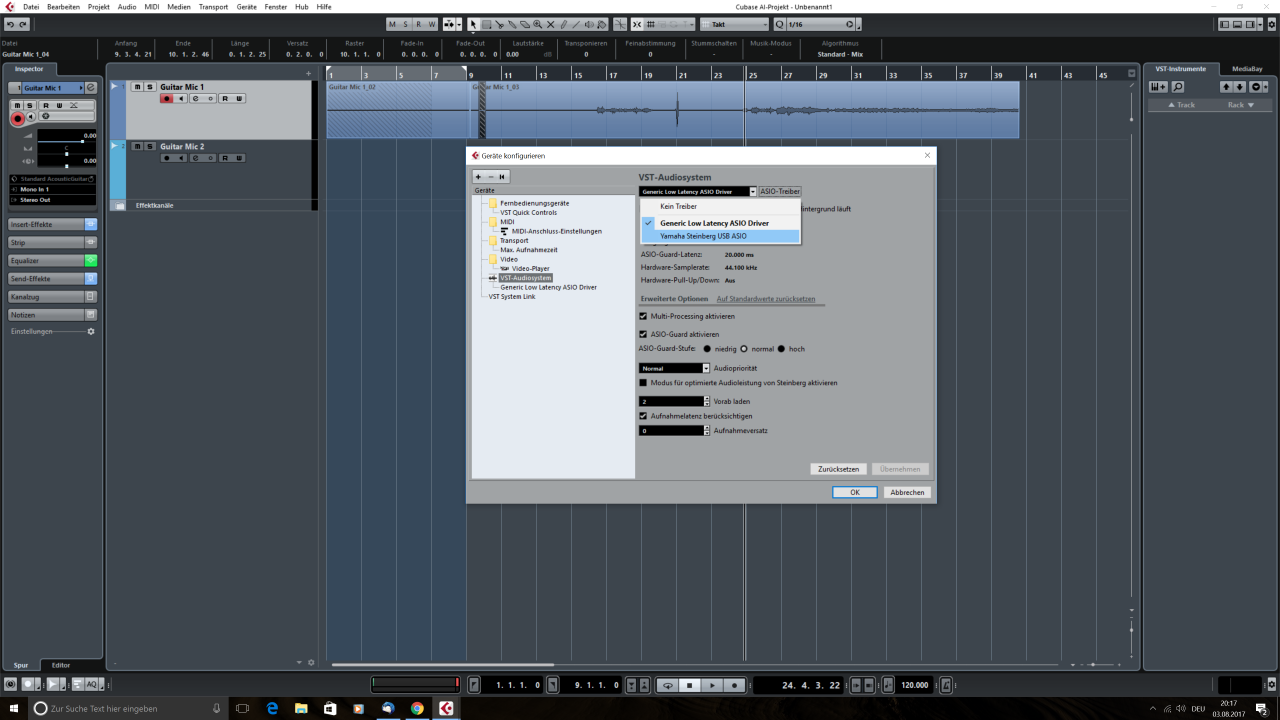Select the Play speaker tool
The image size is (1280, 720).
coord(589,24)
